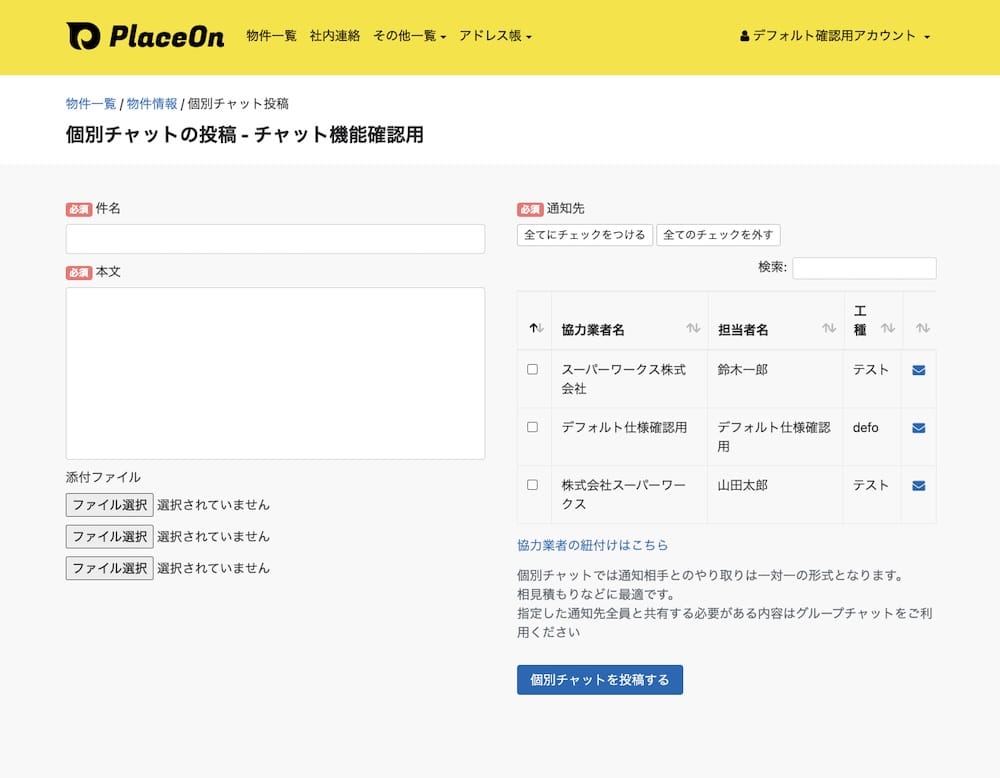This screenshot has width=1000, height=778.
Task: Focus the 本文 text area
Action: tap(275, 373)
